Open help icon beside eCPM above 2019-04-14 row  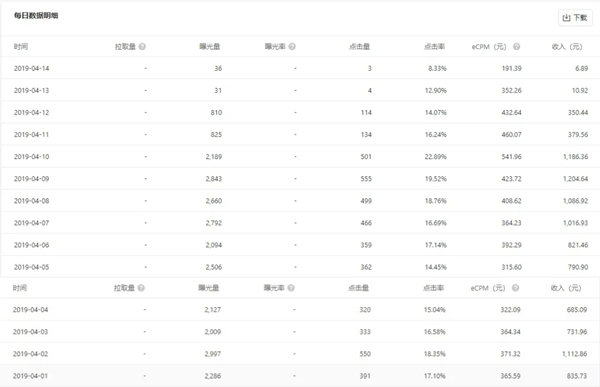[516, 47]
